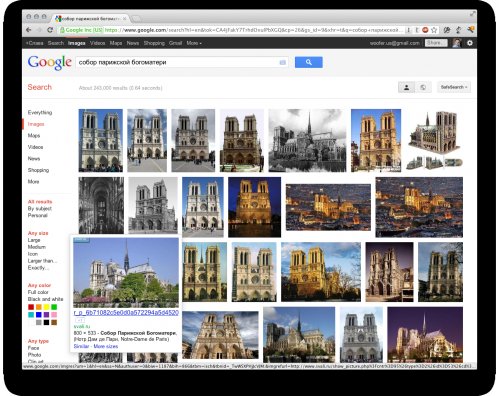
Task: Enter fullscreen with the window's diagonal arrows icon
Action: pyautogui.click(x=472, y=14)
